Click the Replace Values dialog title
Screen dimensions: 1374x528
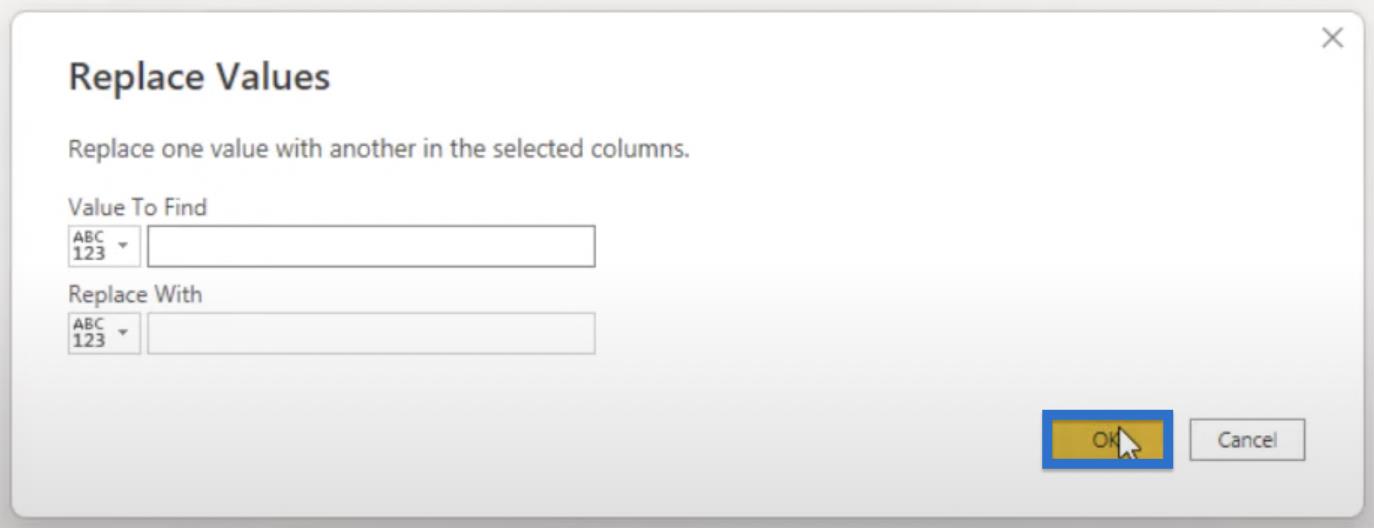coord(199,77)
